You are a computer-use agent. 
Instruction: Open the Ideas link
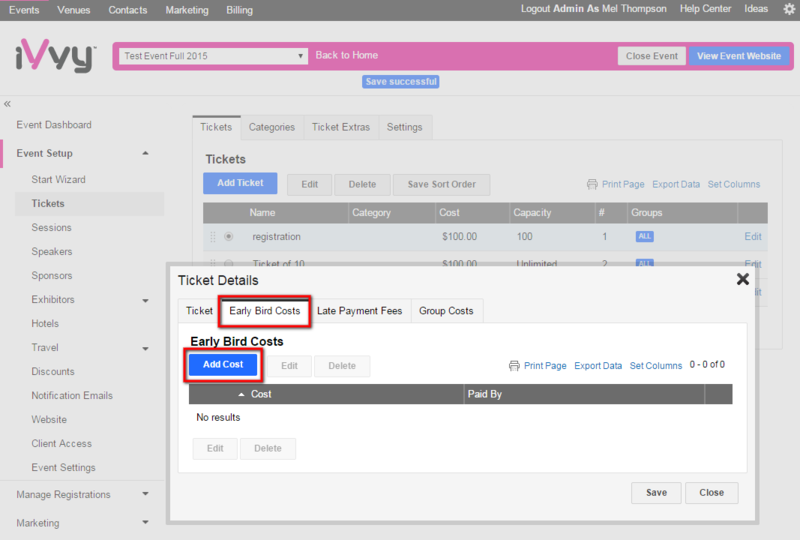click(756, 9)
